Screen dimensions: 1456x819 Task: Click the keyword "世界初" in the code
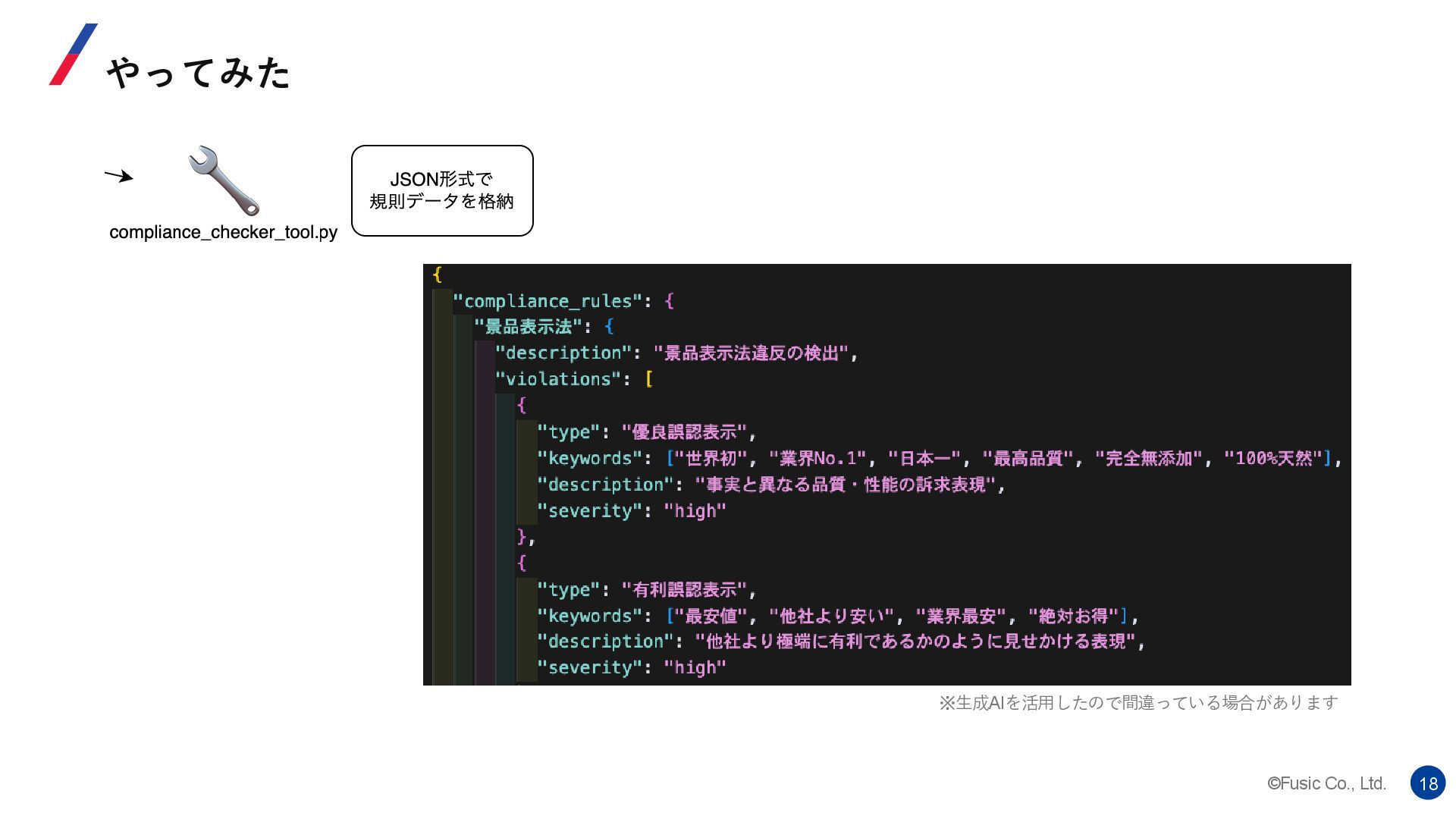[x=711, y=458]
